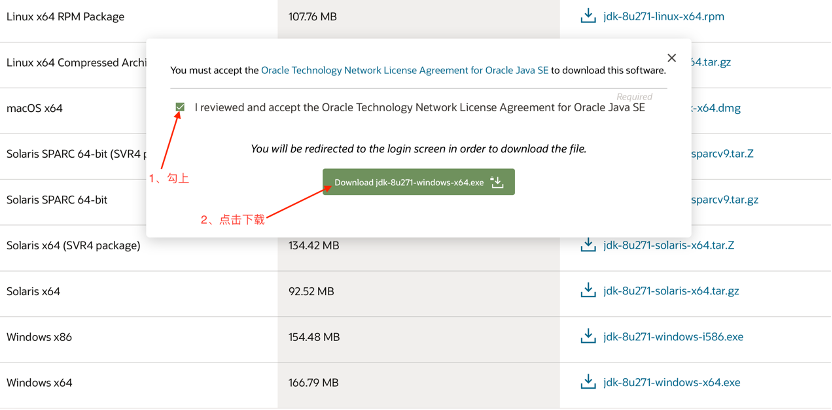The image size is (832, 410).
Task: Click download arrow icon inside green button
Action: [497, 182]
